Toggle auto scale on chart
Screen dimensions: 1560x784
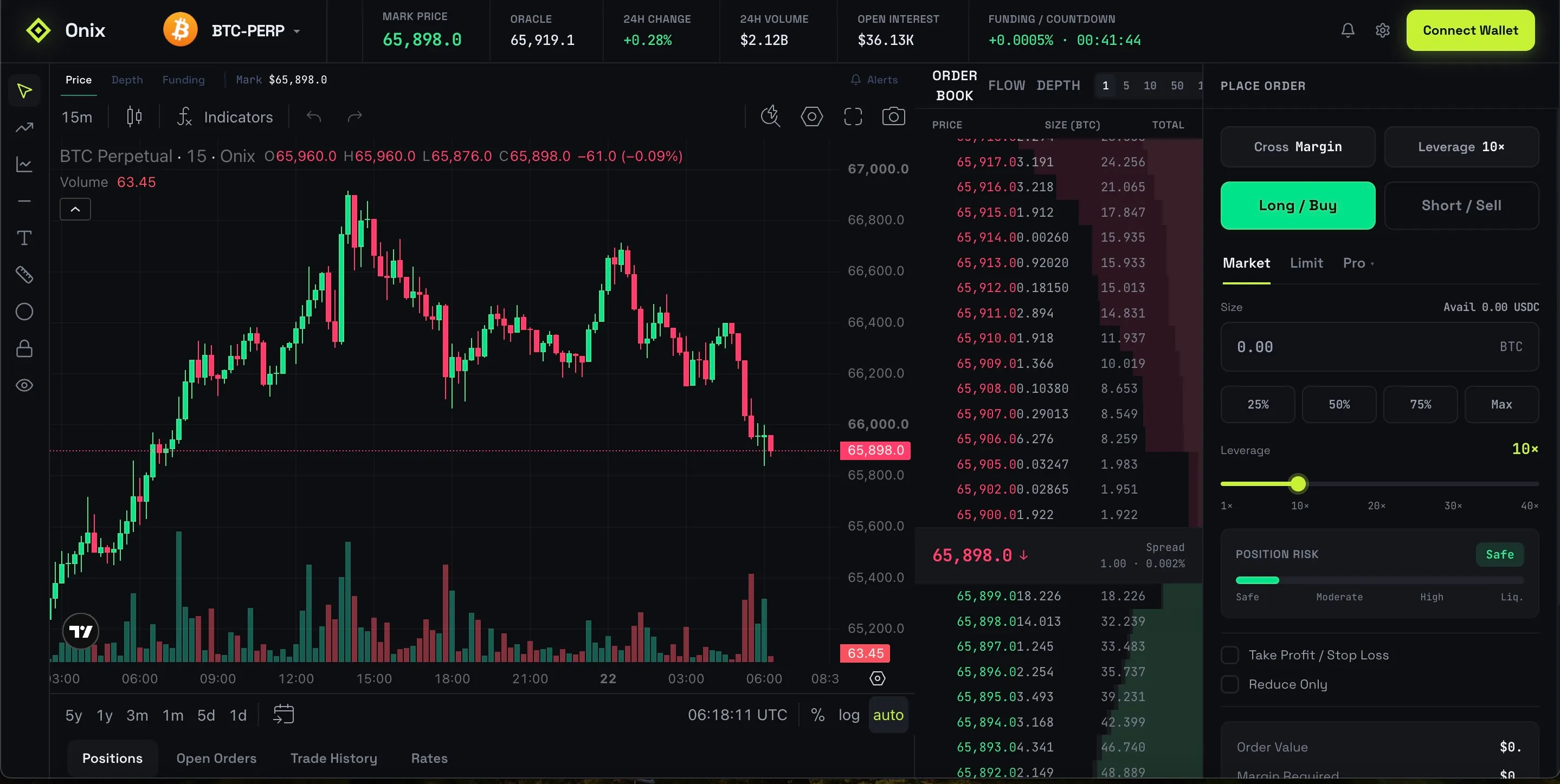(x=888, y=715)
